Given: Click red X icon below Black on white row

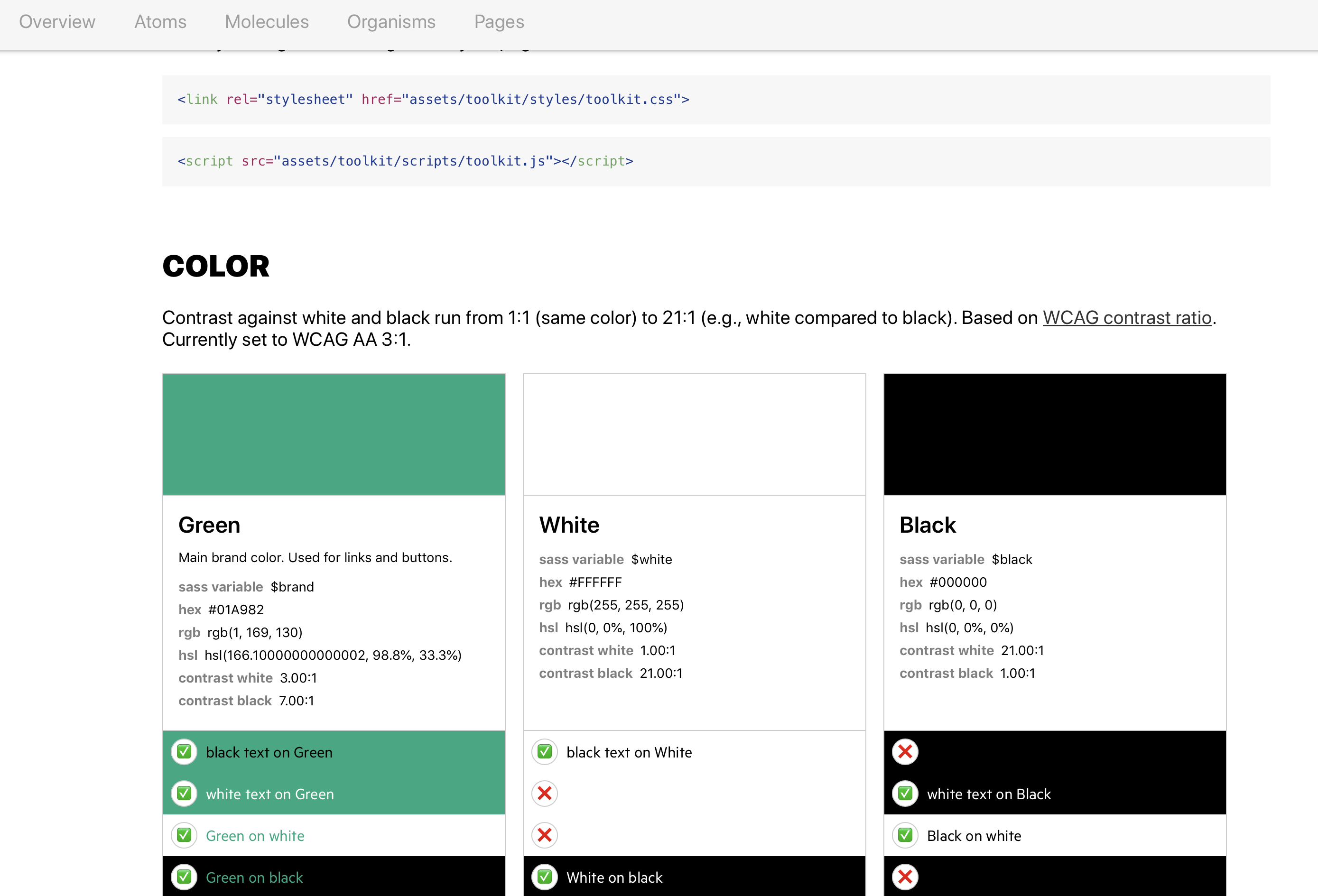Looking at the screenshot, I should coord(905,878).
